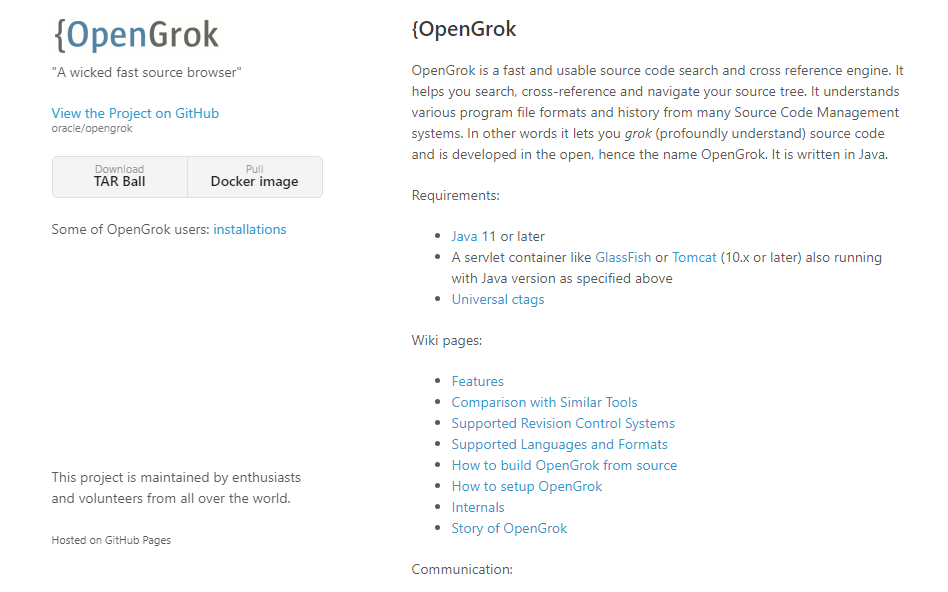Click the oracle/opengrok repository text
The width and height of the screenshot is (948, 592).
click(x=92, y=128)
